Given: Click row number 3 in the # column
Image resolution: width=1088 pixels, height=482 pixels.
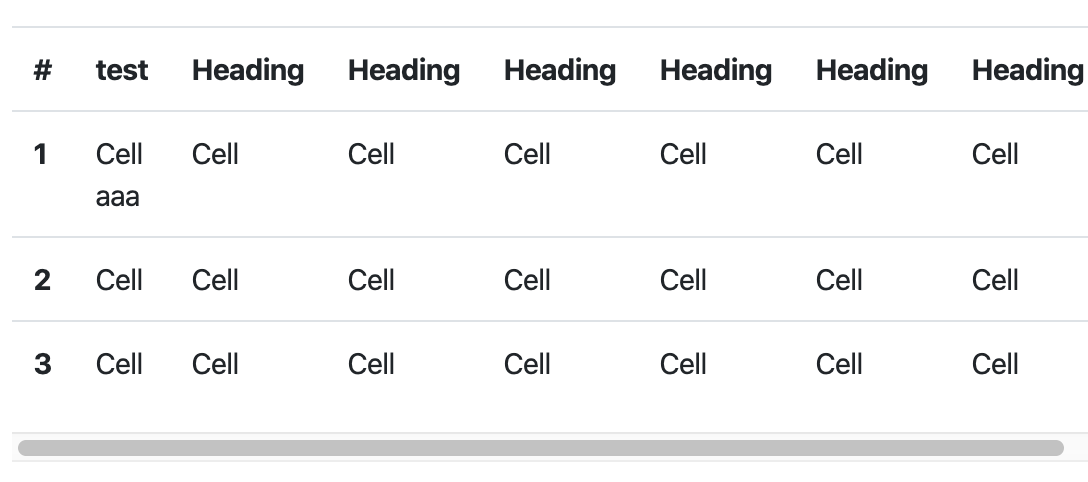Looking at the screenshot, I should pos(42,364).
